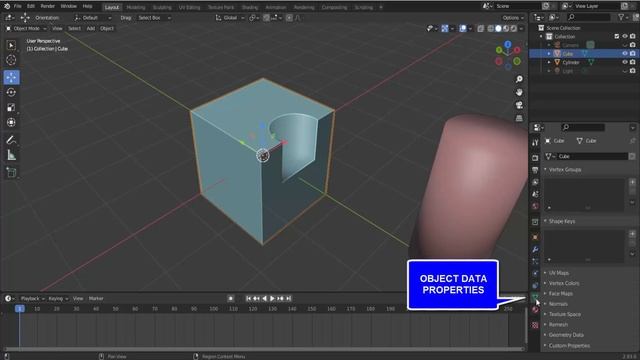640x360 pixels.
Task: Click the outliner search field
Action: (x=589, y=17)
